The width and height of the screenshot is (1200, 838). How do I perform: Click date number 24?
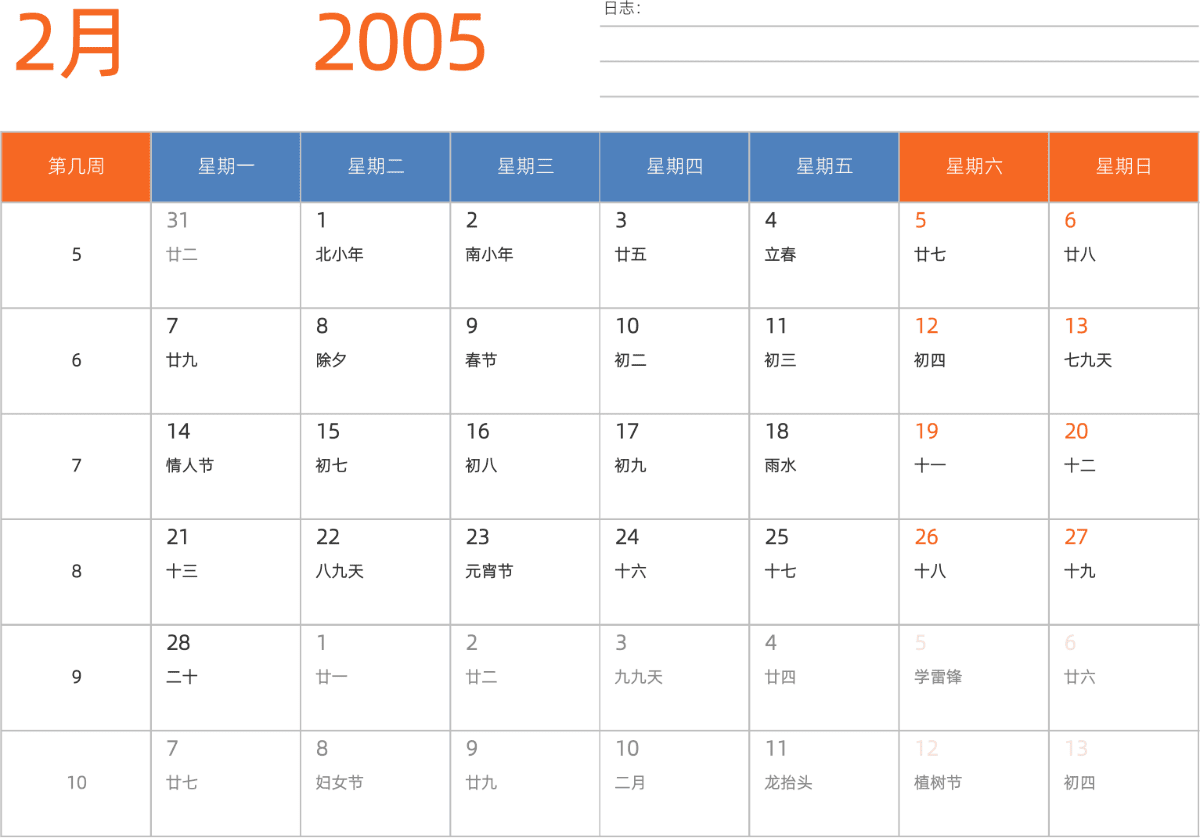coord(627,538)
